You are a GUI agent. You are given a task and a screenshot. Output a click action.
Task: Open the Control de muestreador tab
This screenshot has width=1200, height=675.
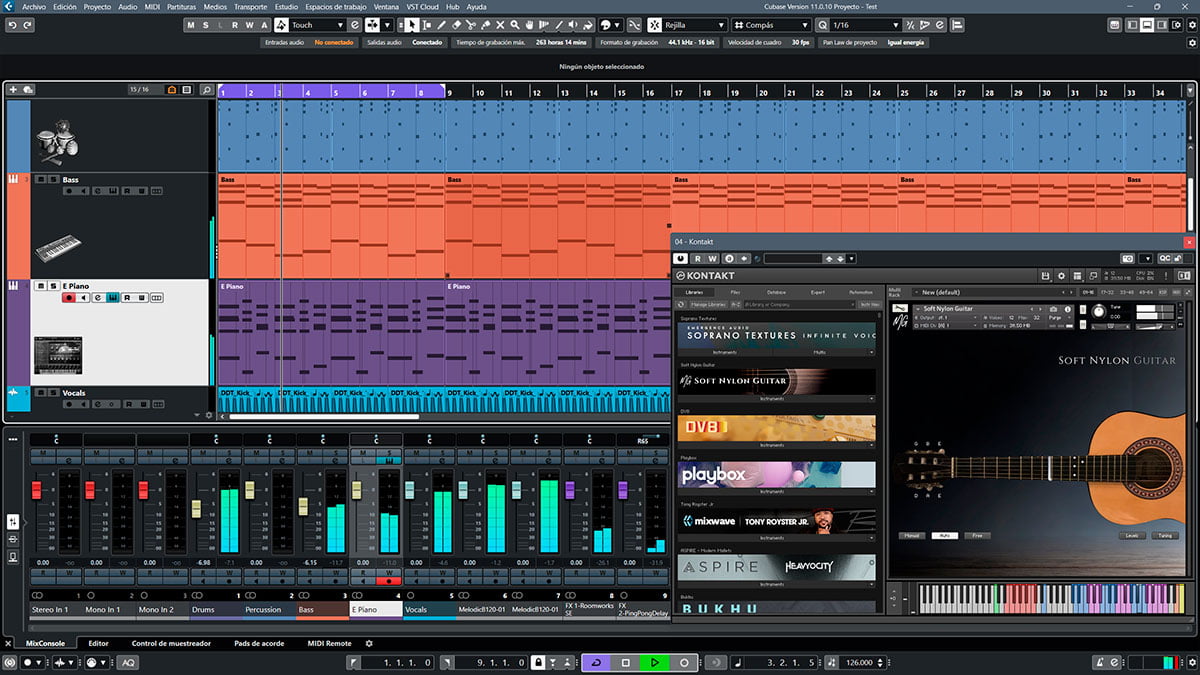point(171,643)
